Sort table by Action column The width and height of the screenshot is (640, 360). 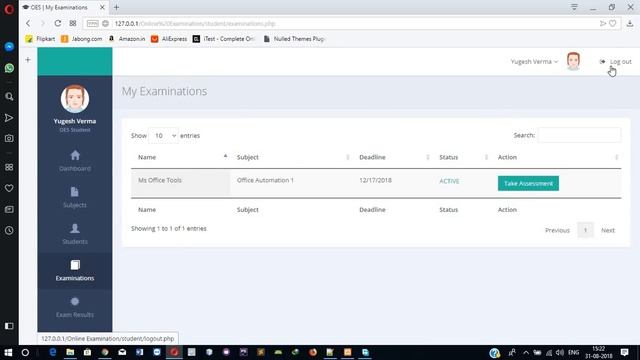click(x=556, y=157)
